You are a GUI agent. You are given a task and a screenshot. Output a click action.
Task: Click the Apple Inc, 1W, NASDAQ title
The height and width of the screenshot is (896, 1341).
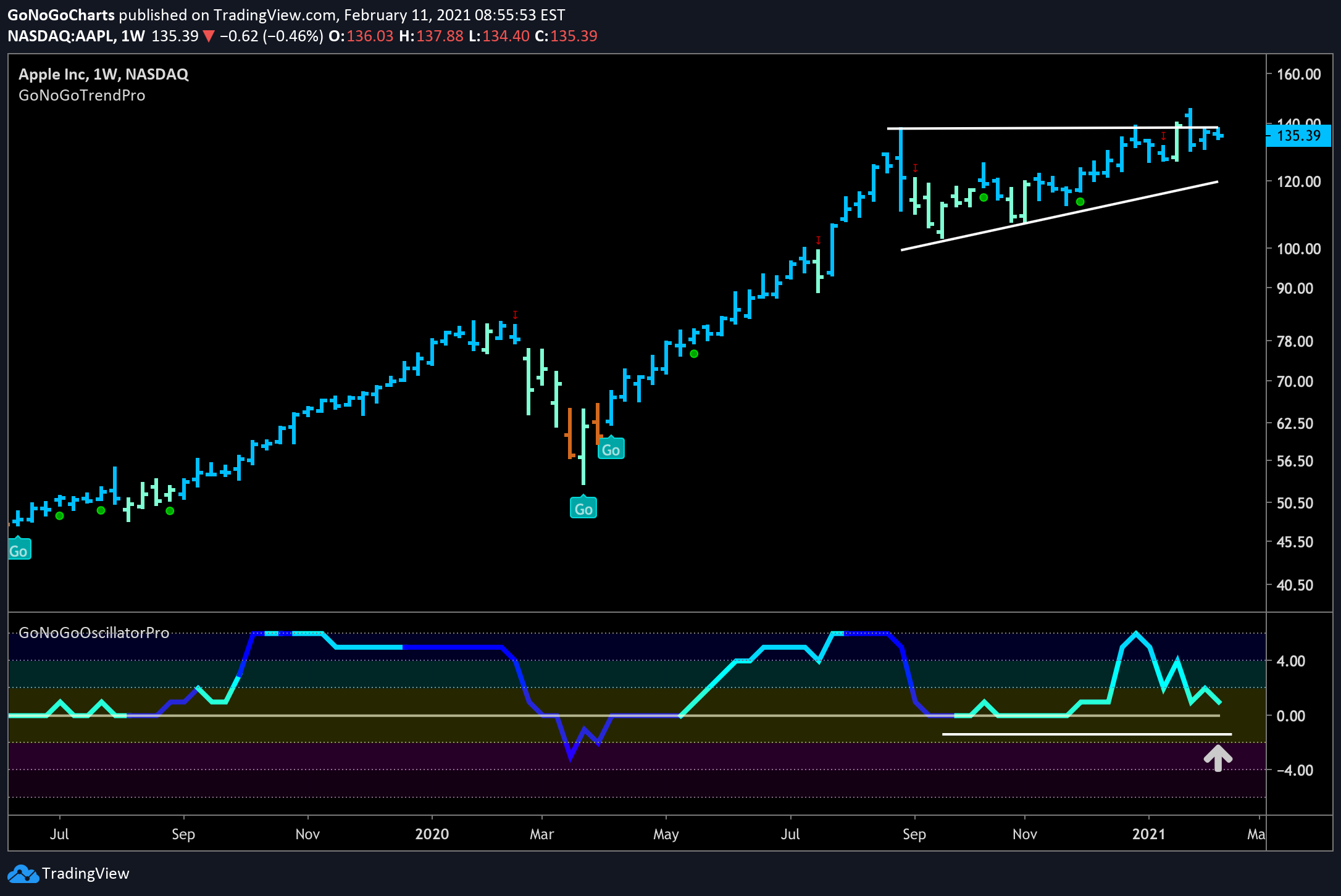pyautogui.click(x=104, y=75)
